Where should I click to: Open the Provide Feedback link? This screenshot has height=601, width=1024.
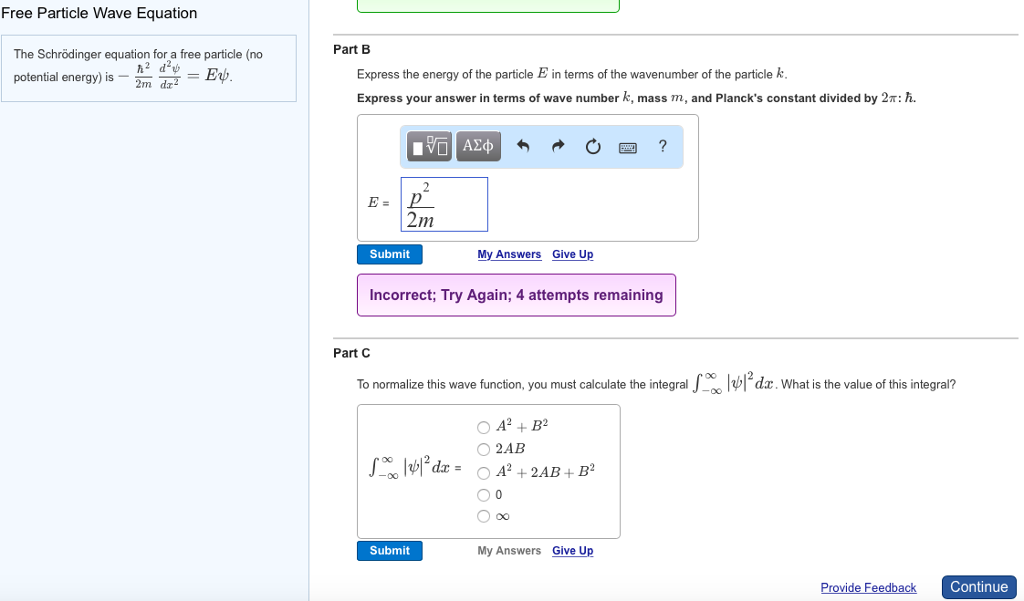[x=868, y=587]
